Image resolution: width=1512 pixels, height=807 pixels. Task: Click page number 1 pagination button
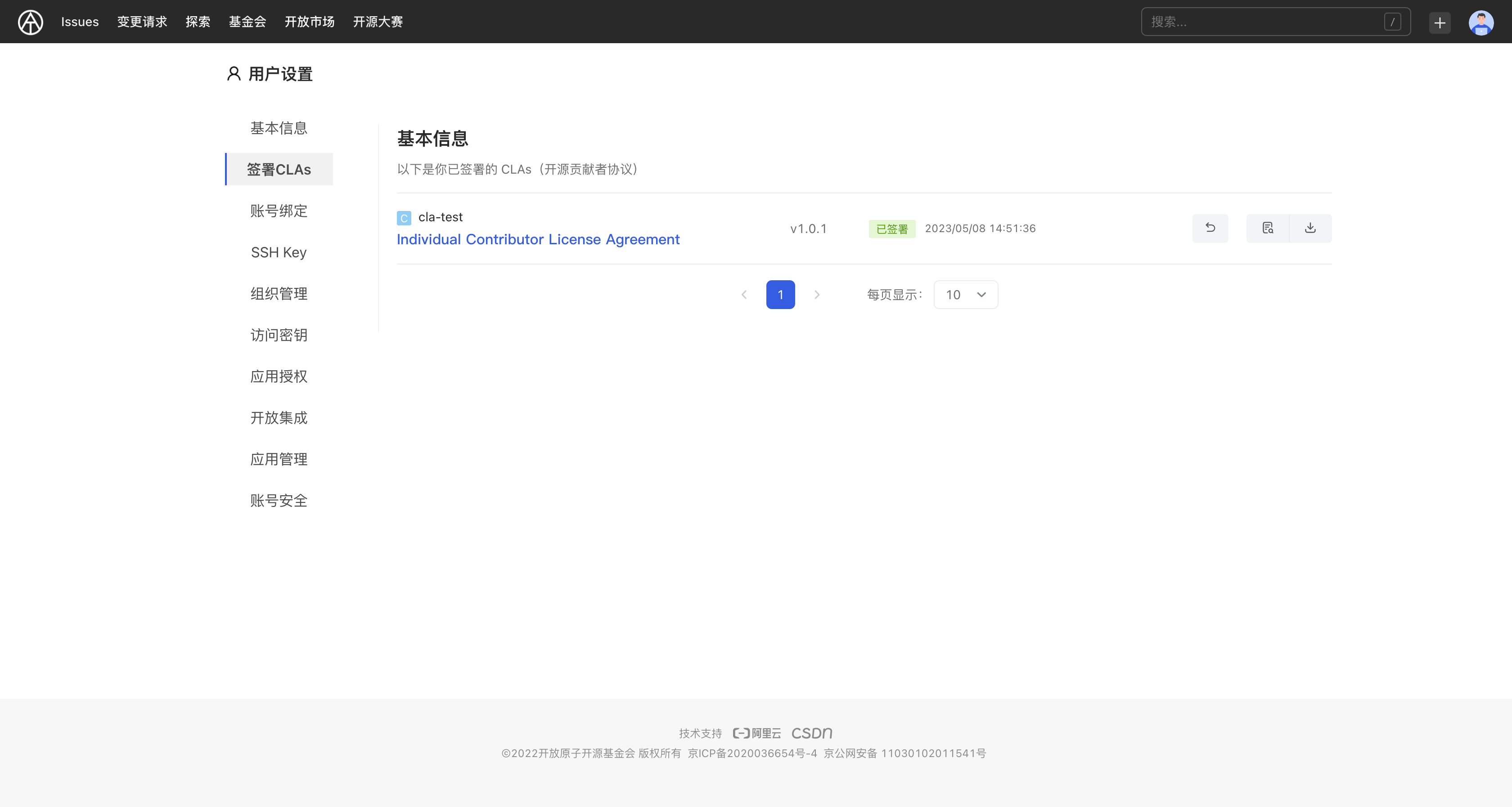tap(781, 295)
